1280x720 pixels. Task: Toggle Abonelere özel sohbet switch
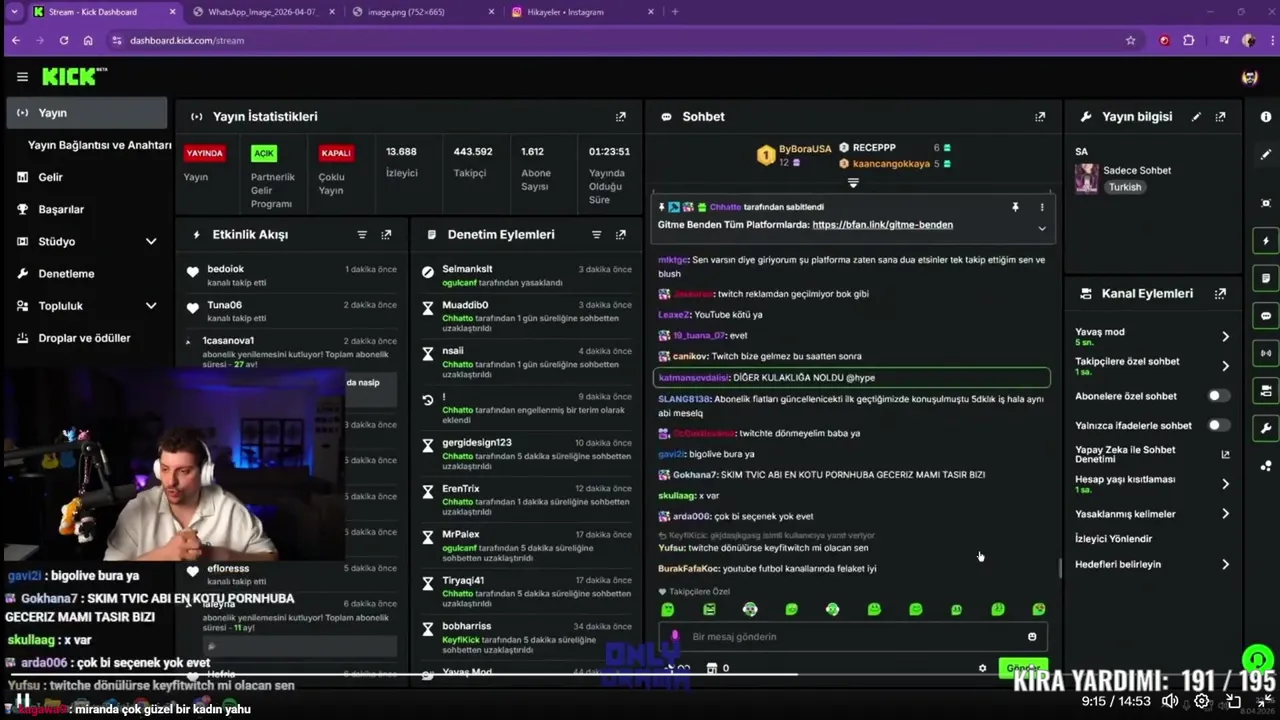[x=1218, y=396]
